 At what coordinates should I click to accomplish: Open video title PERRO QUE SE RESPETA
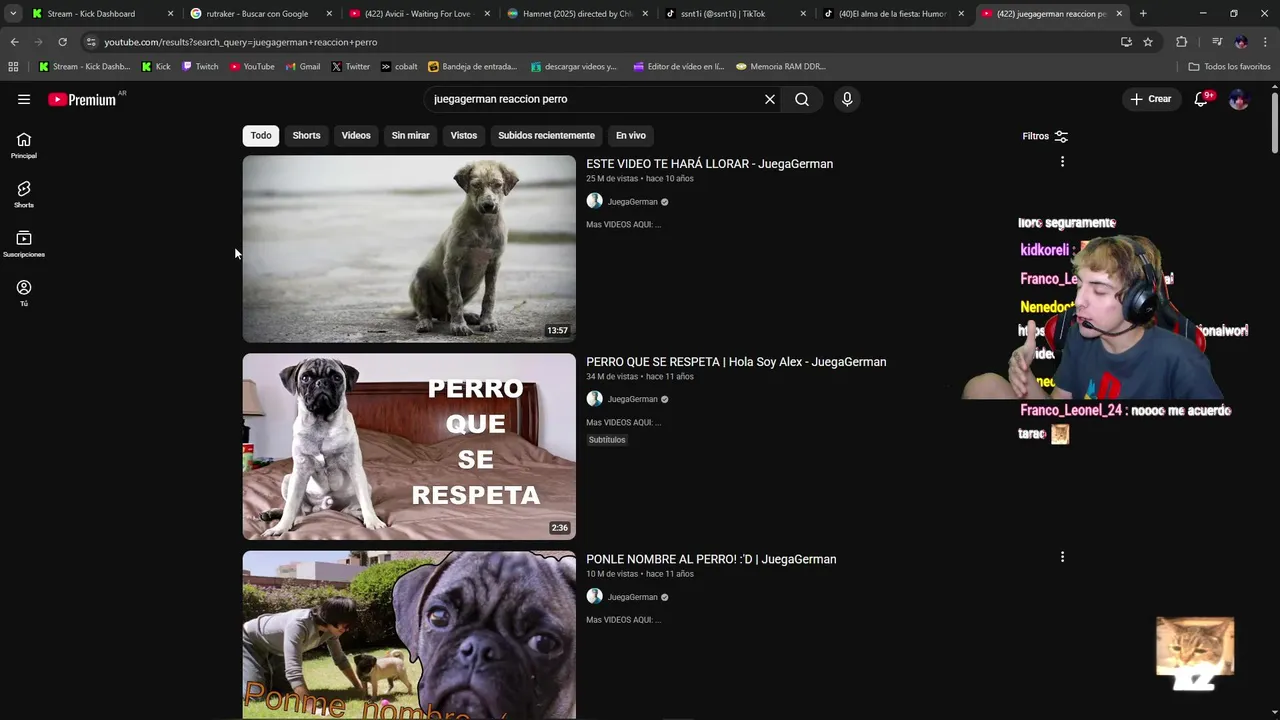[736, 362]
